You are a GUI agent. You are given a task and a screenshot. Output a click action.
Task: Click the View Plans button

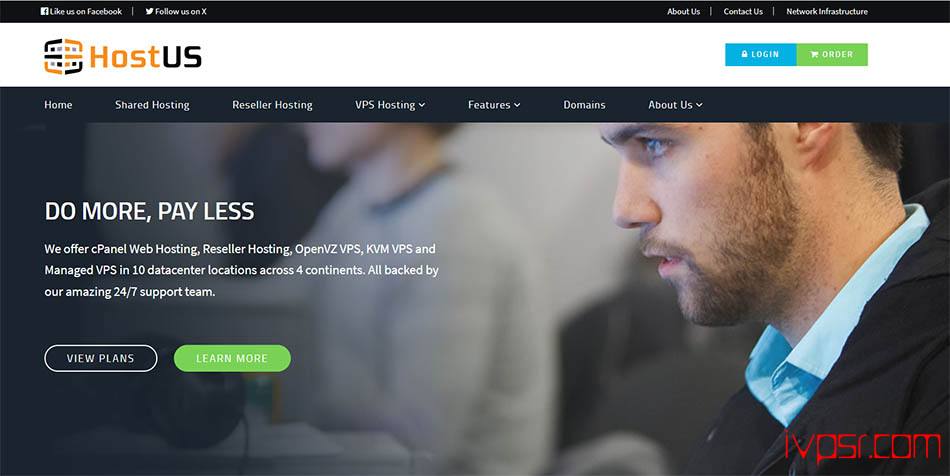pos(101,358)
